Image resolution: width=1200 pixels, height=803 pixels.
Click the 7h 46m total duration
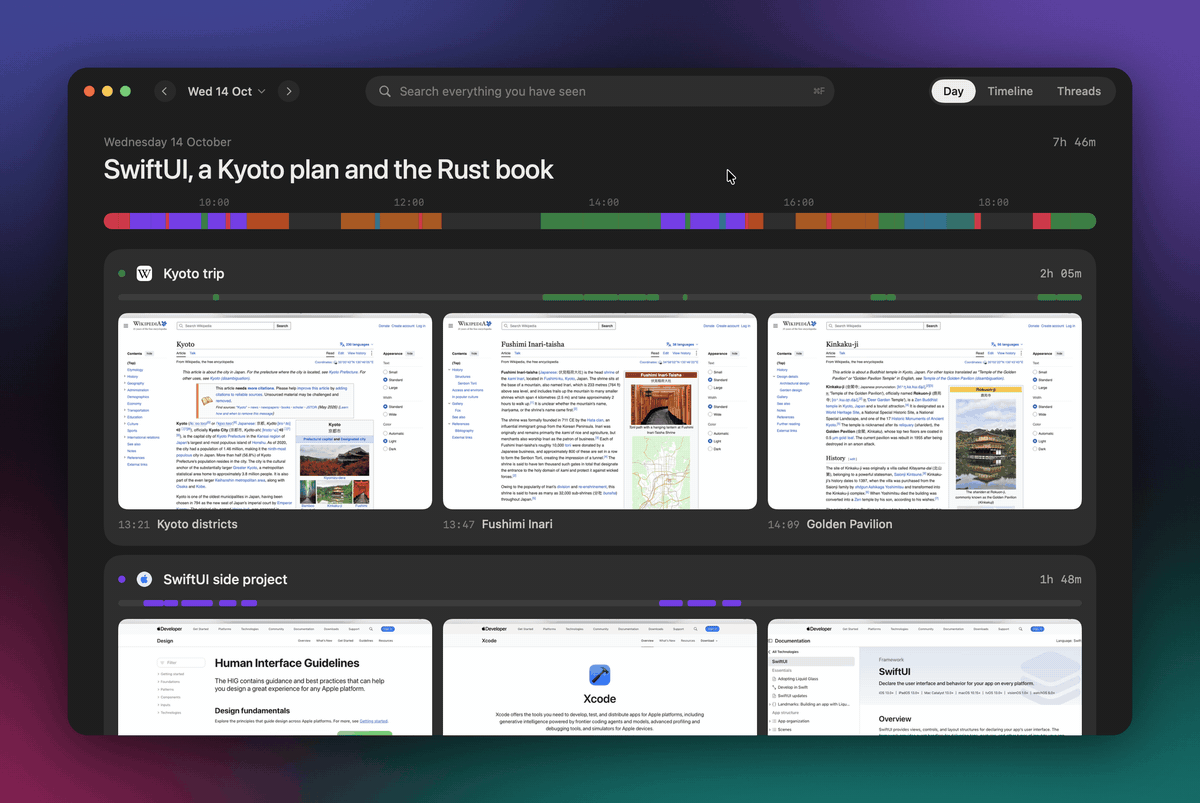coord(1074,142)
